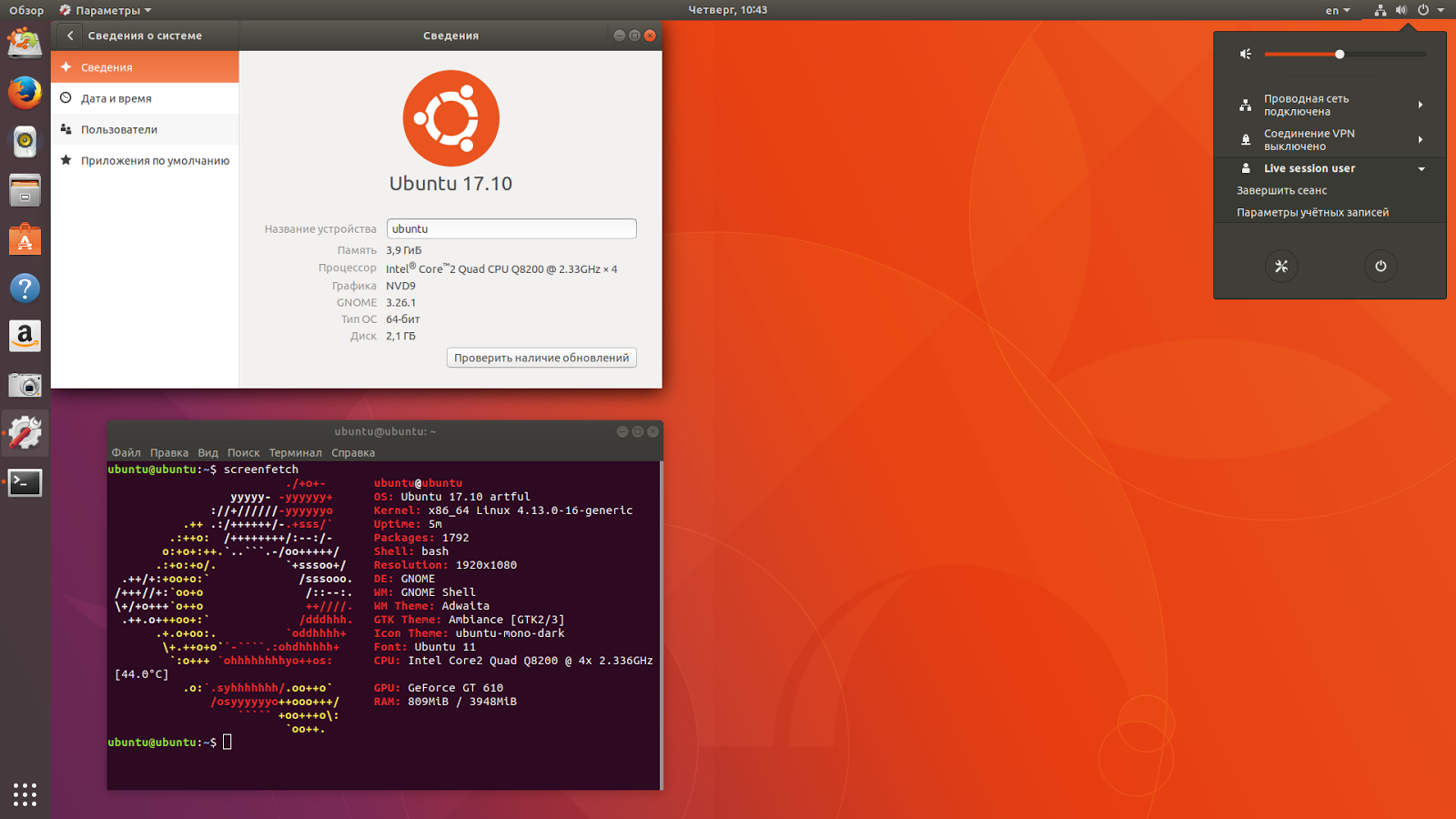The width and height of the screenshot is (1456, 819).
Task: Expand the Соединение VPN options
Action: click(x=1421, y=139)
